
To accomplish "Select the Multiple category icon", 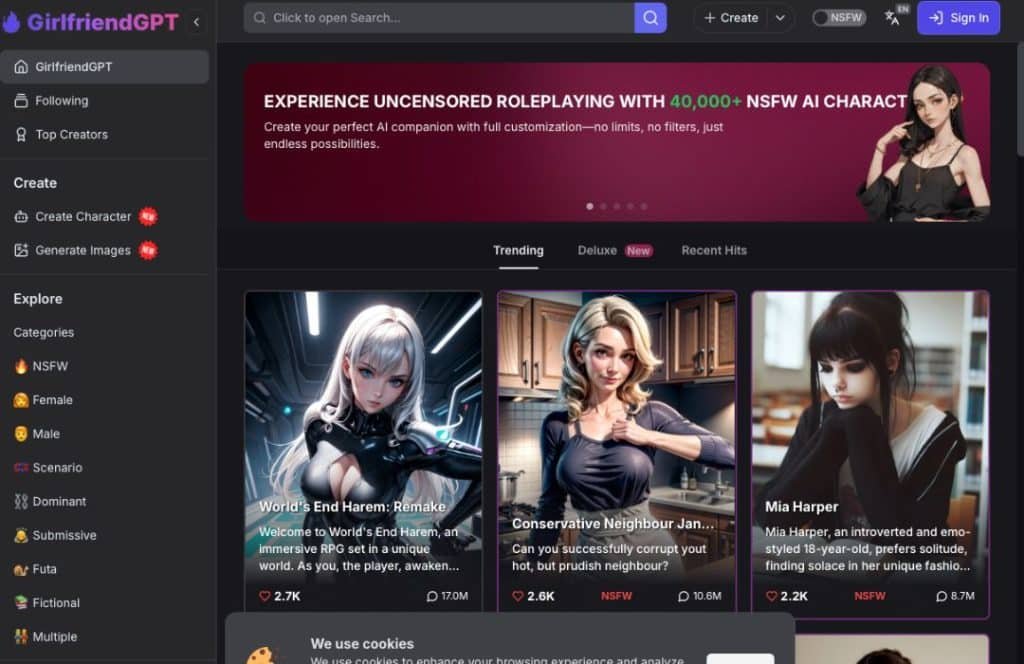I will [21, 637].
